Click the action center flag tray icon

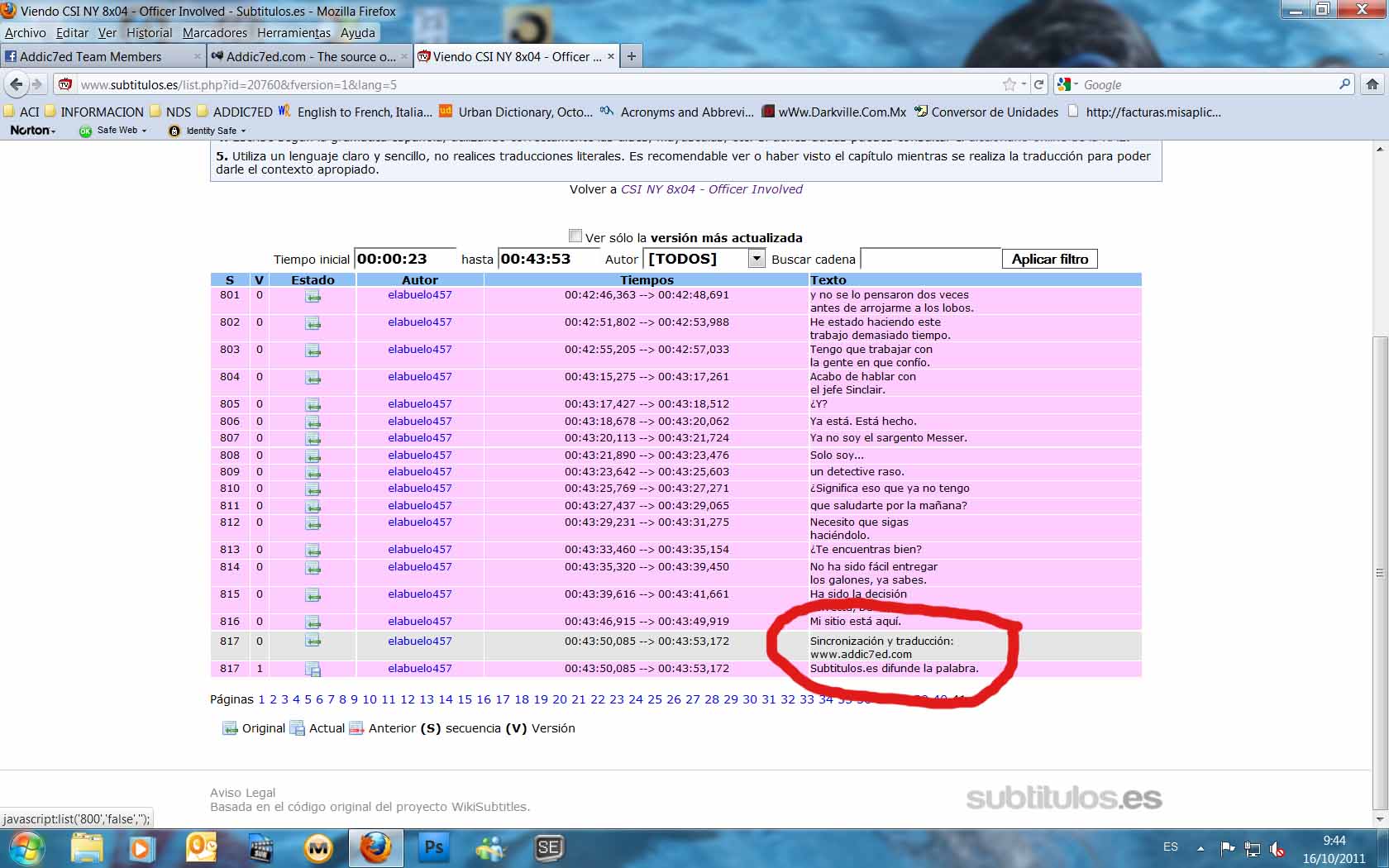pyautogui.click(x=1228, y=848)
